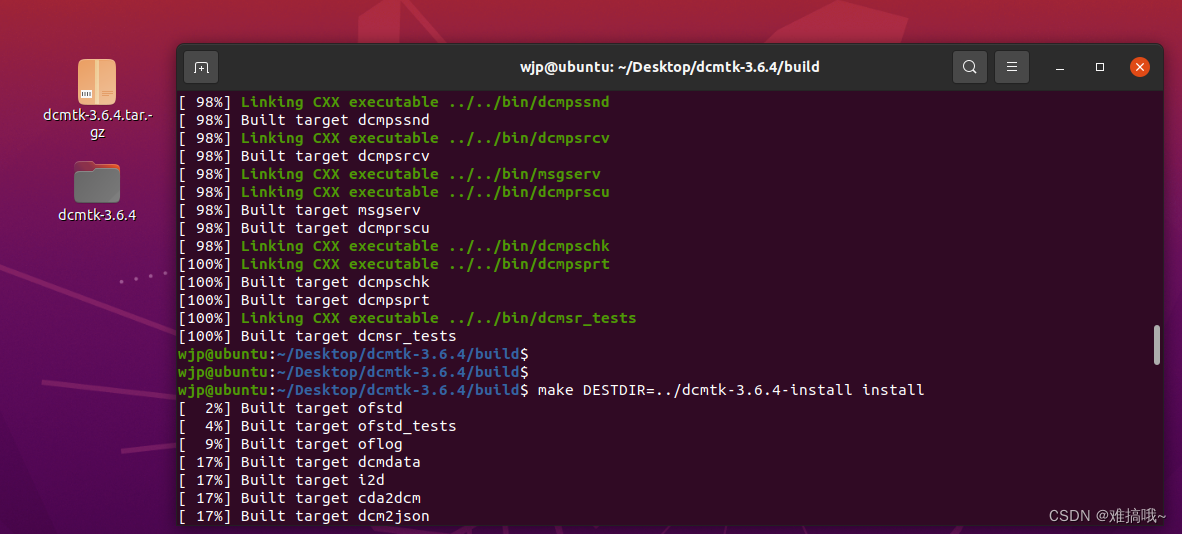Screen dimensions: 1182x534
Task: Select the dcmtk-3.6.4.tar.gz archive icon
Action: [97, 81]
